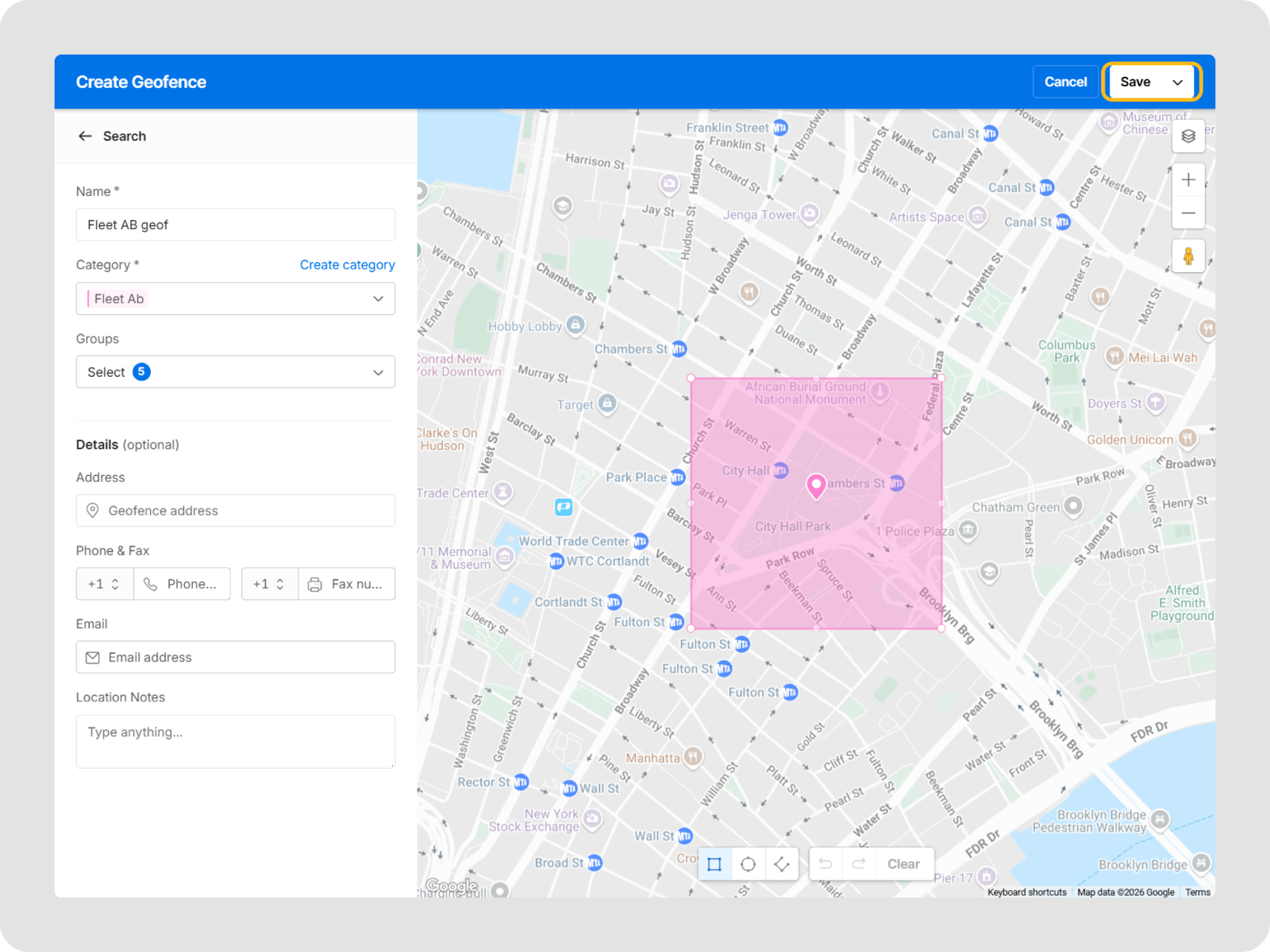This screenshot has width=1270, height=952.
Task: Open the Category dropdown showing Fleet Ab
Action: 235,299
